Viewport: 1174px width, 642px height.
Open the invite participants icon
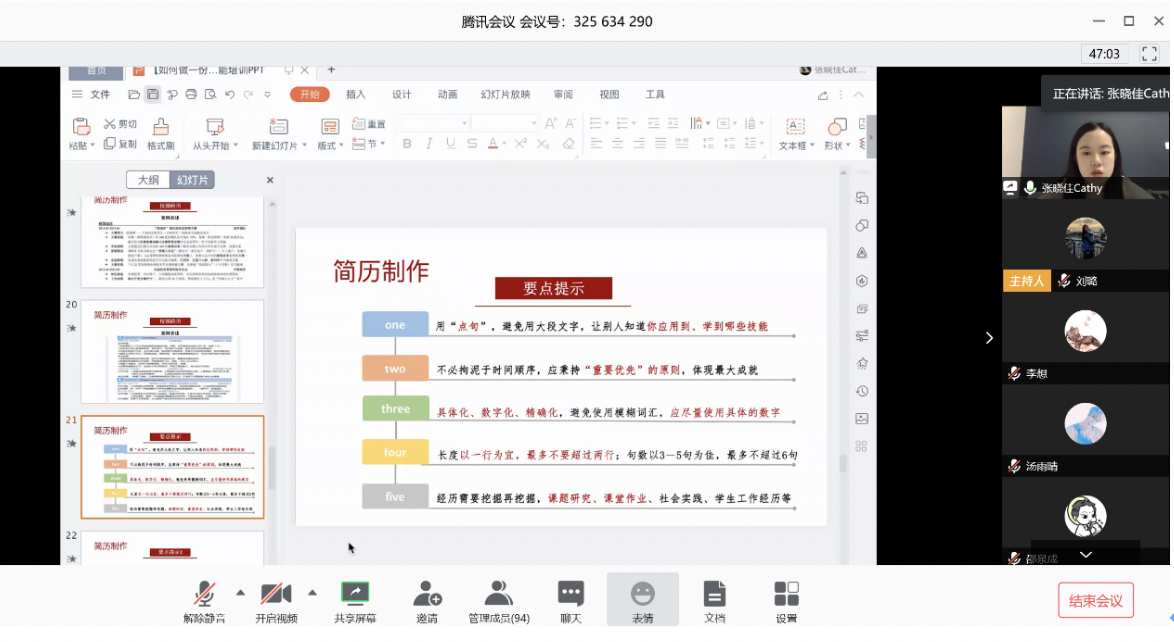click(x=427, y=594)
